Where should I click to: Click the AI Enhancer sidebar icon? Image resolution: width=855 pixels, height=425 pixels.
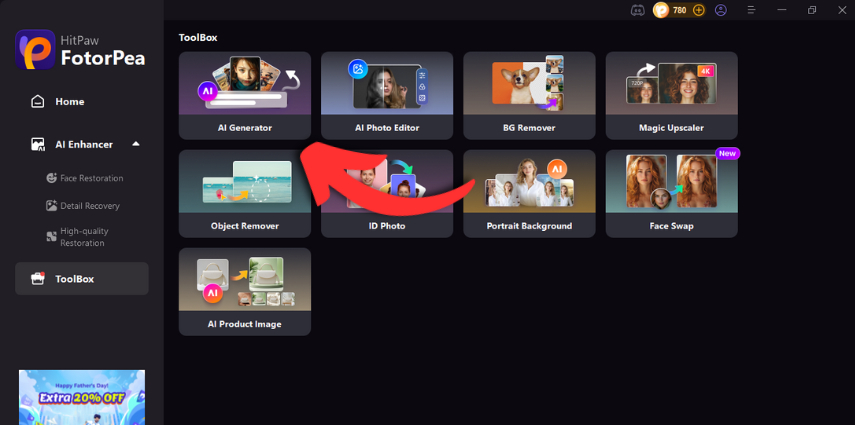38,145
